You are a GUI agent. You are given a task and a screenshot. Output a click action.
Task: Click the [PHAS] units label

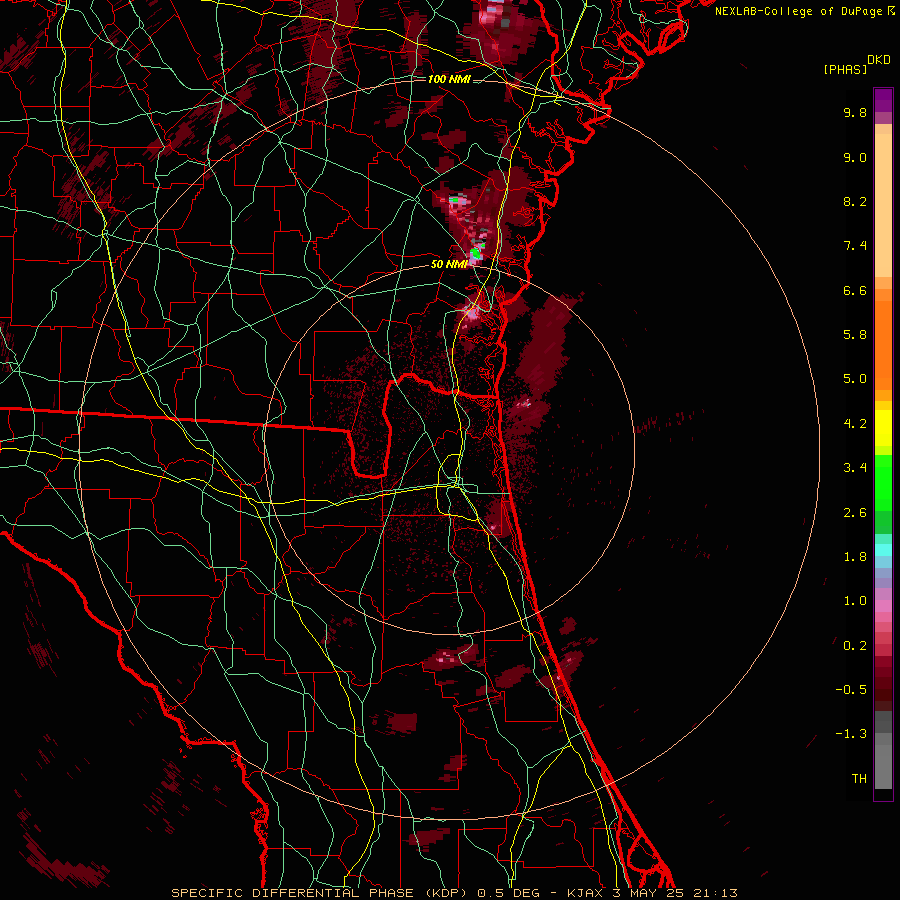click(845, 70)
